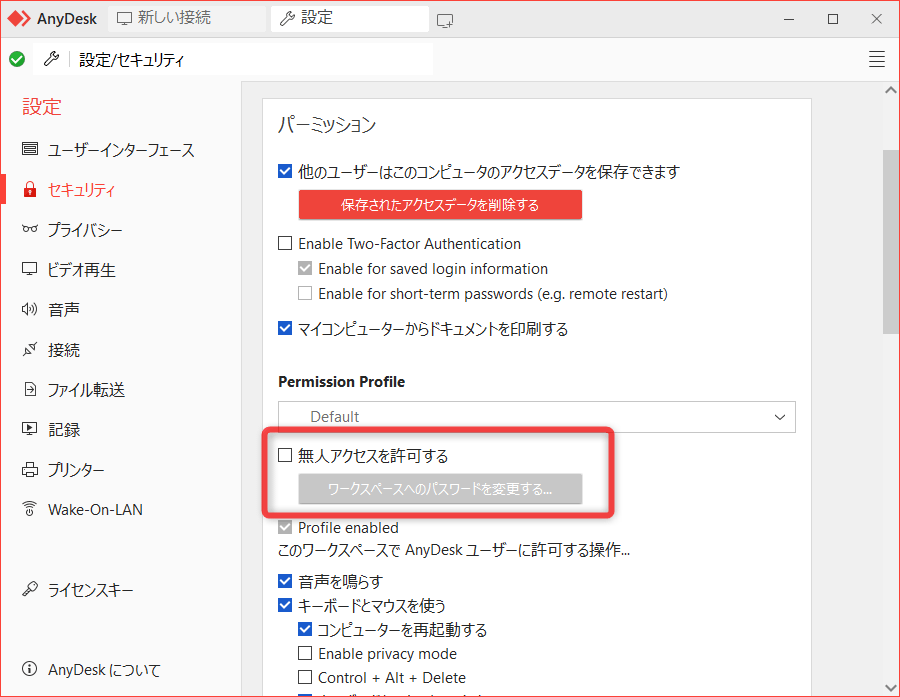Click the vertical scrollbar thumb
The width and height of the screenshot is (900, 697).
891,241
